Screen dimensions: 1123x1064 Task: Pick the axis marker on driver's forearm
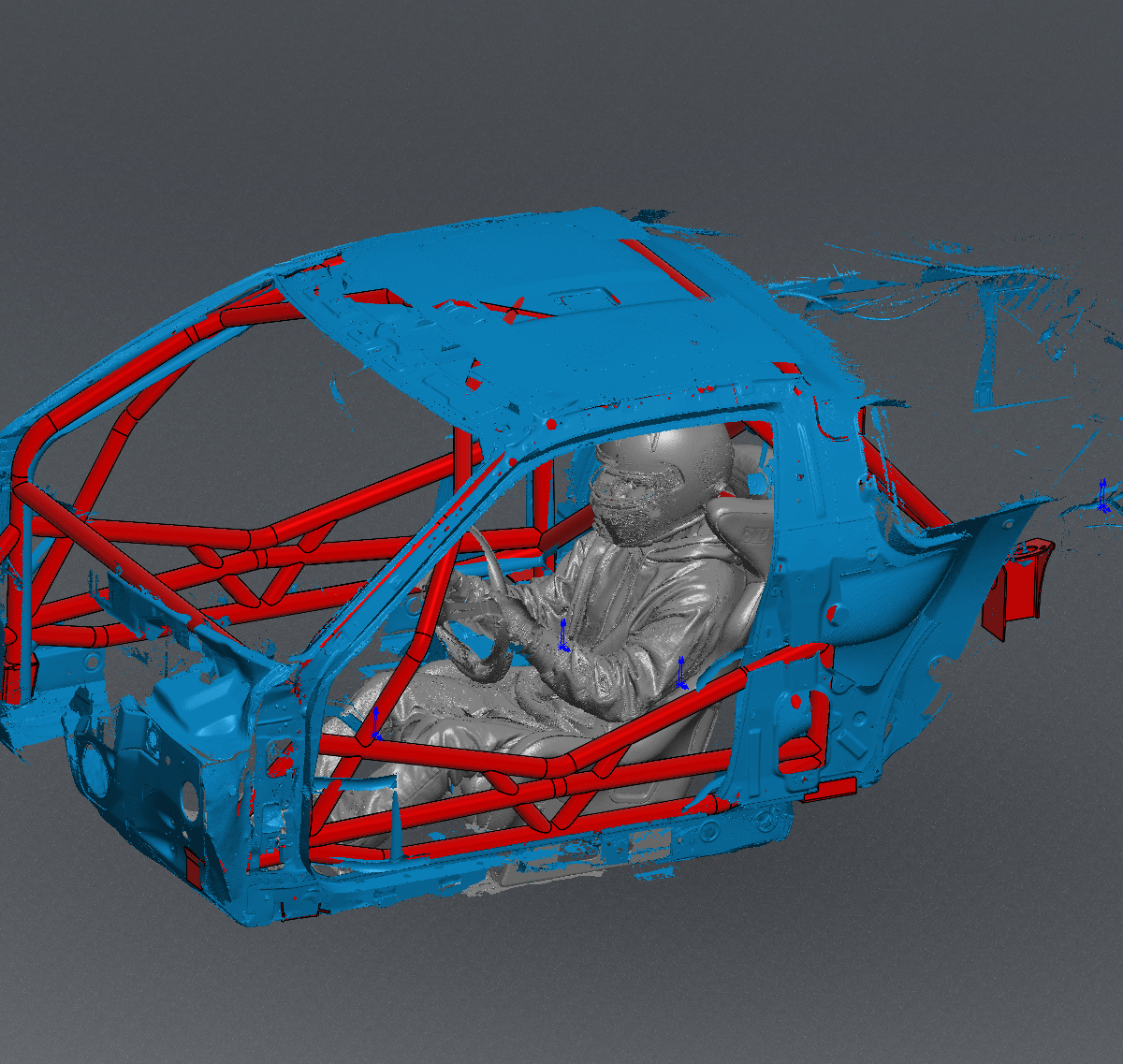[x=562, y=635]
